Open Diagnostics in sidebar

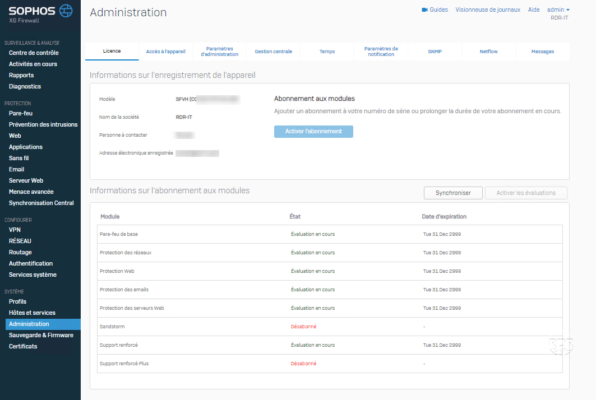(25, 86)
